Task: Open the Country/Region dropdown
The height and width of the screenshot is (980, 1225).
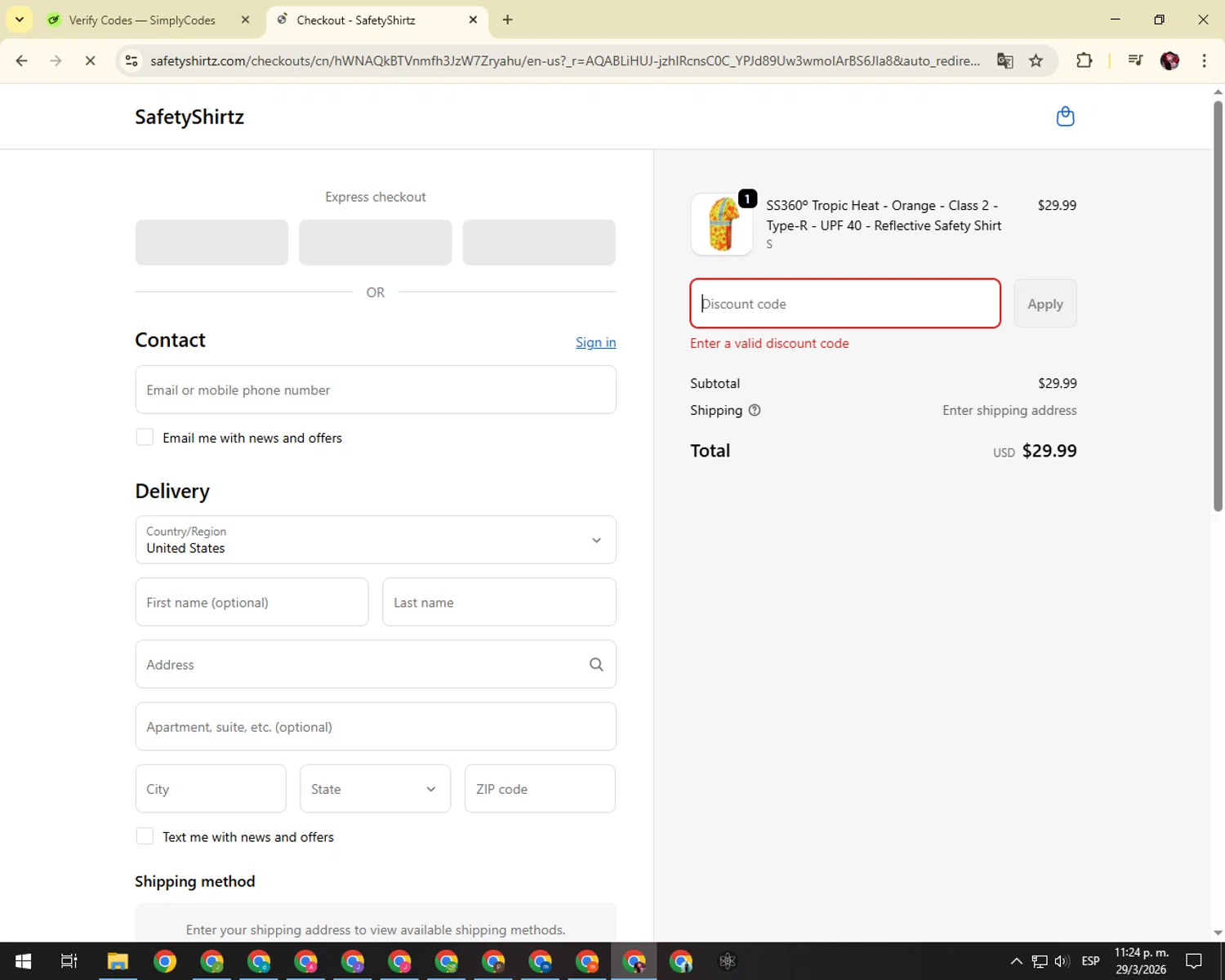Action: (376, 540)
